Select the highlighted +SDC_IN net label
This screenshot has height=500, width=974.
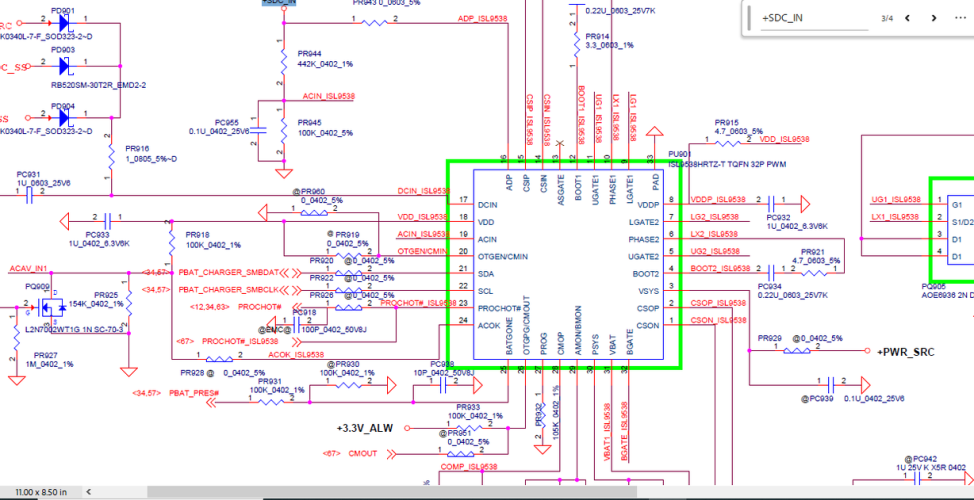pos(278,2)
